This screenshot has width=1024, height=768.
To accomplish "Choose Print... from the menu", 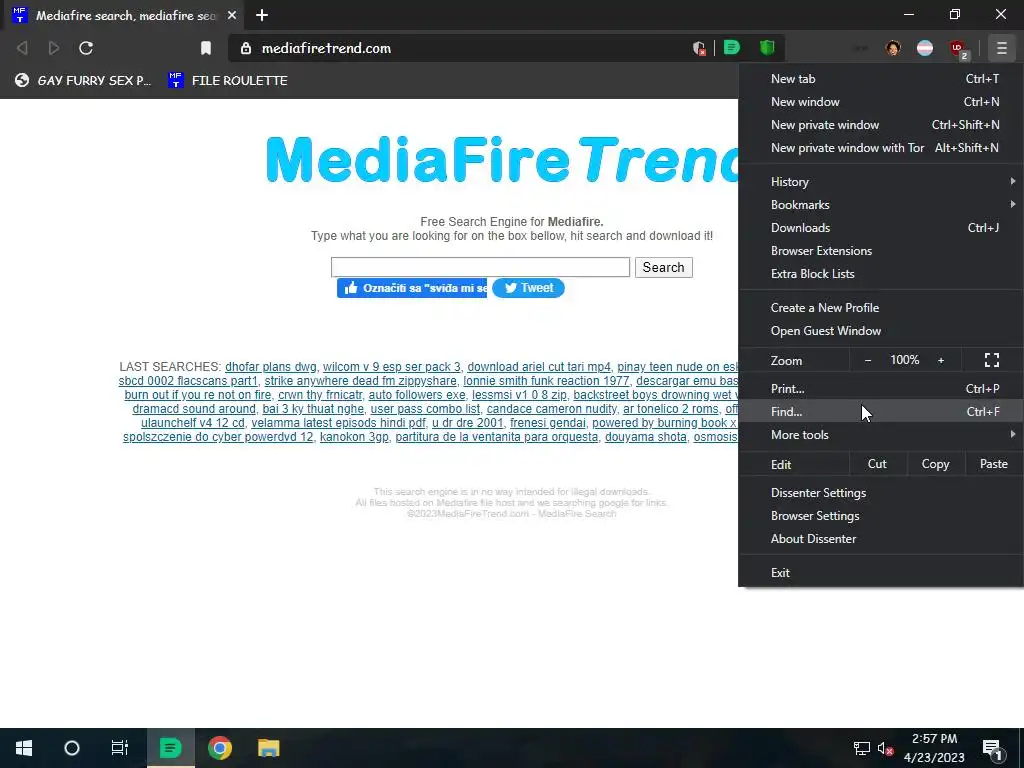I will coord(881,389).
